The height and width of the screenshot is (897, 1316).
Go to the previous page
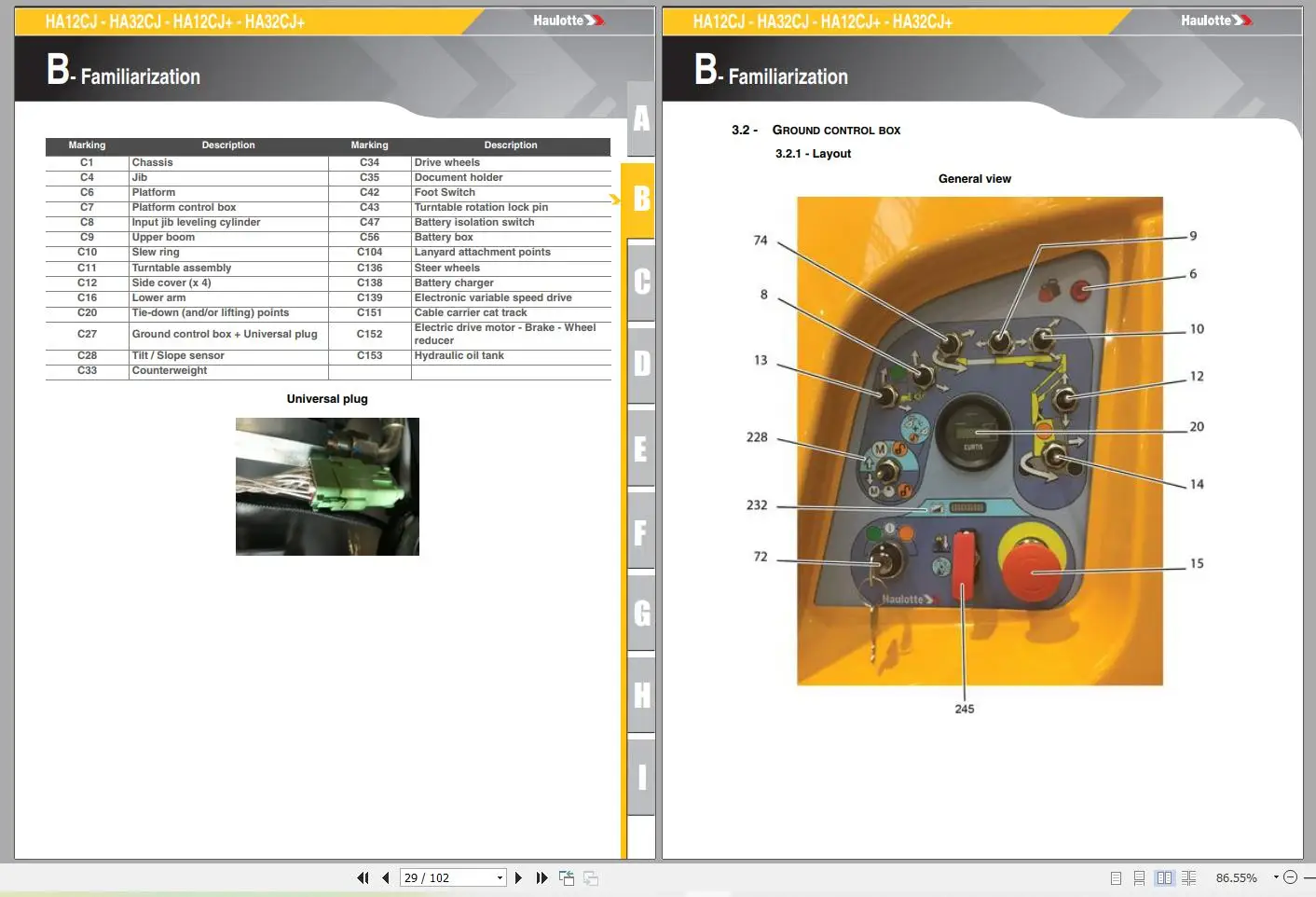pyautogui.click(x=385, y=877)
